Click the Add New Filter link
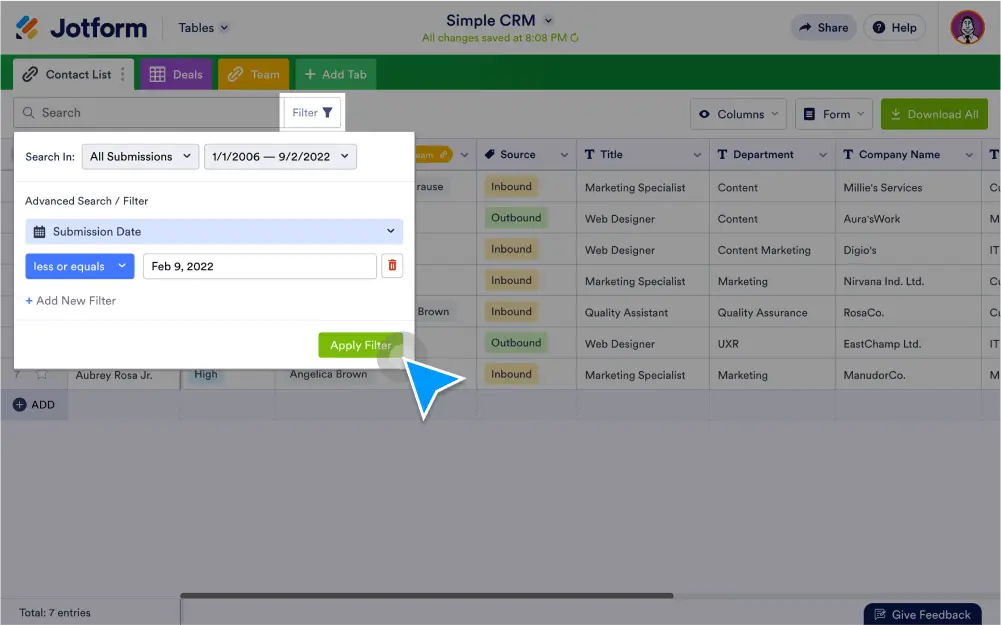Viewport: 1001px width, 625px height. tap(70, 301)
